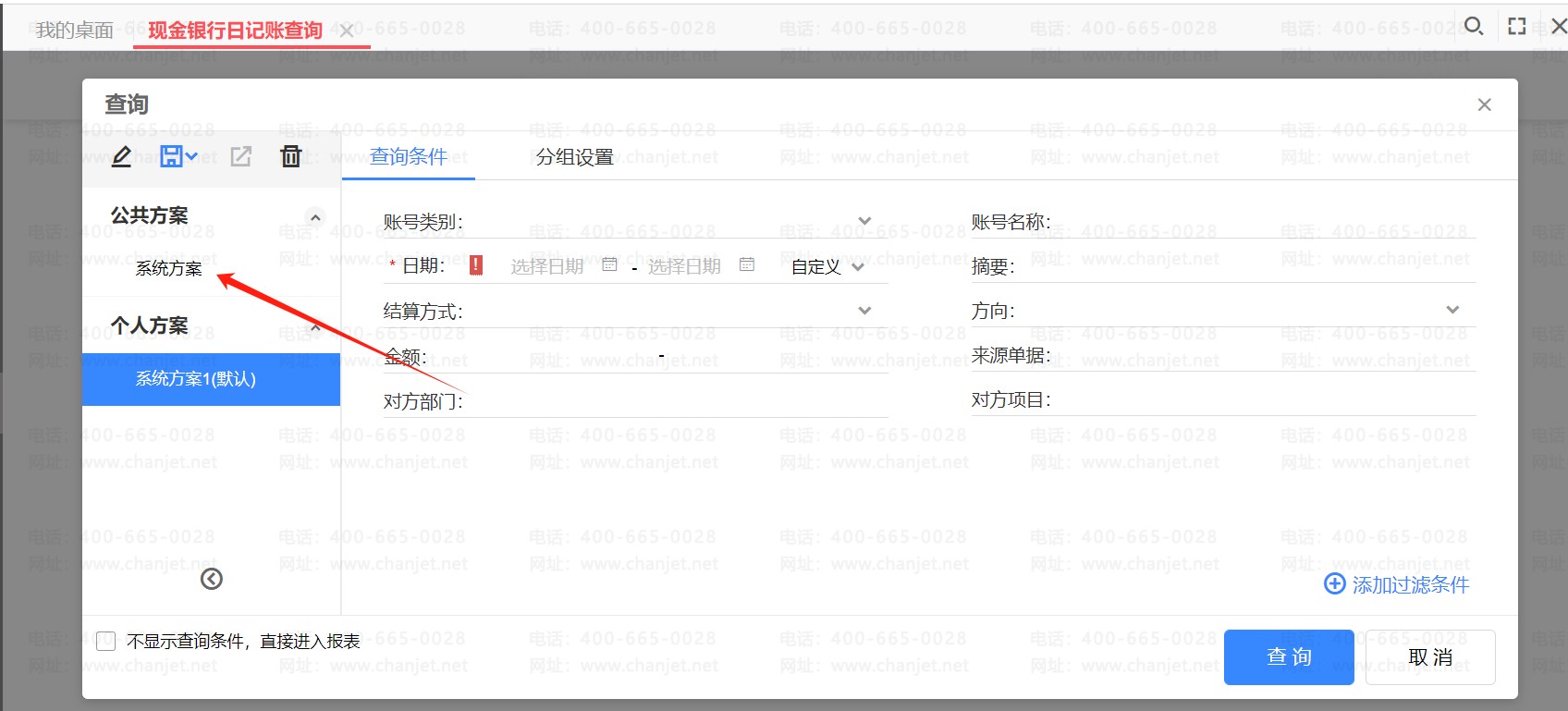
Task: Open the end date calendar icon
Action: click(x=747, y=265)
